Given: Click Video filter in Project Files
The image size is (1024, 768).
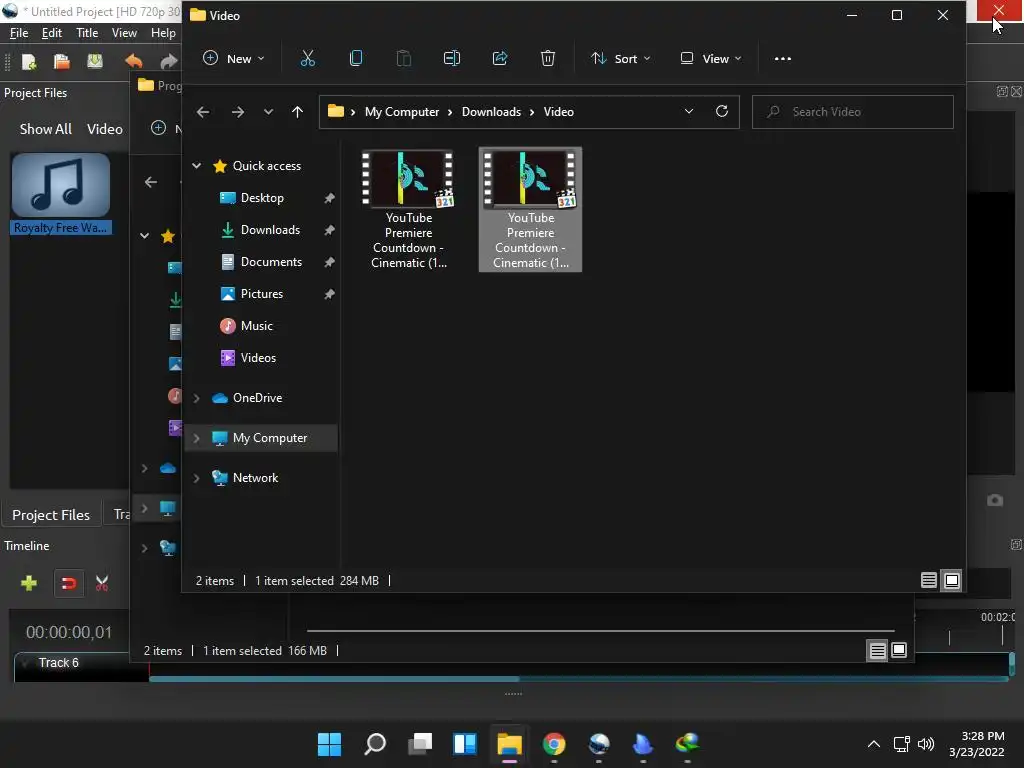Looking at the screenshot, I should tap(104, 129).
